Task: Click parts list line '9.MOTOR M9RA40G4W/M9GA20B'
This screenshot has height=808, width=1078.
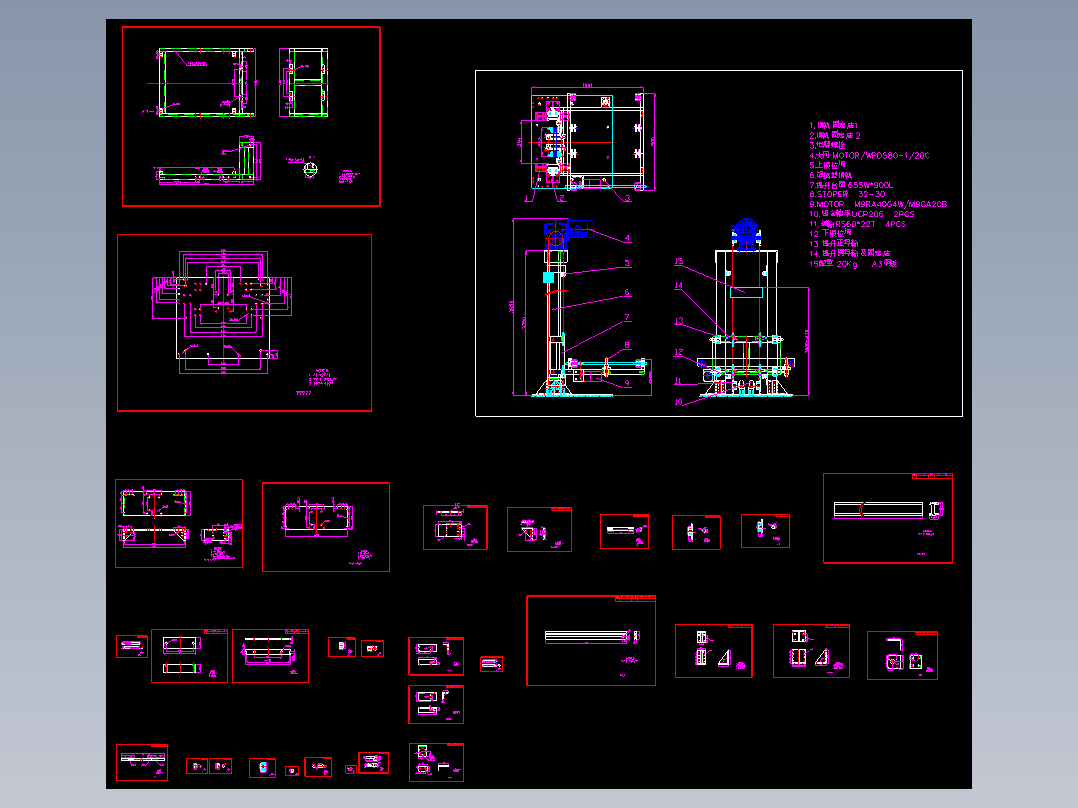Action: tap(878, 204)
